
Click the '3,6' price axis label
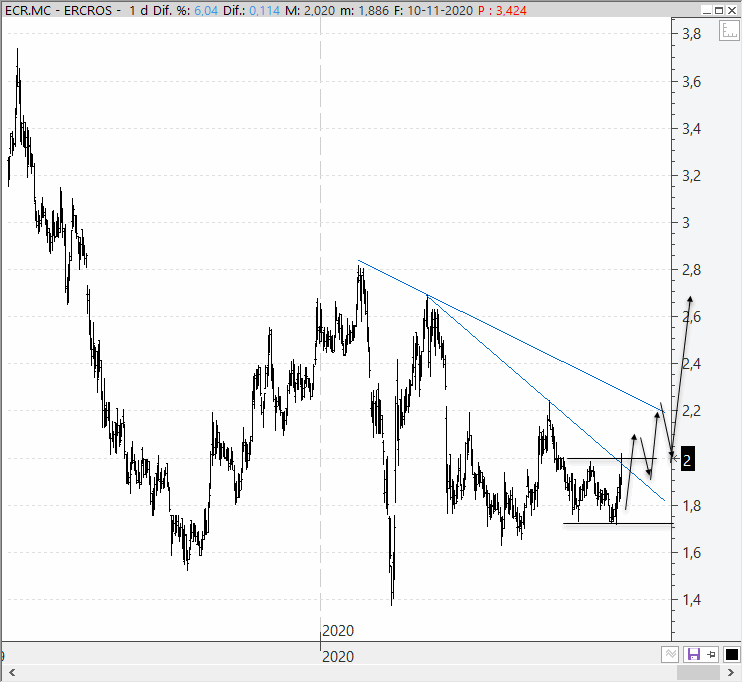pyautogui.click(x=691, y=82)
